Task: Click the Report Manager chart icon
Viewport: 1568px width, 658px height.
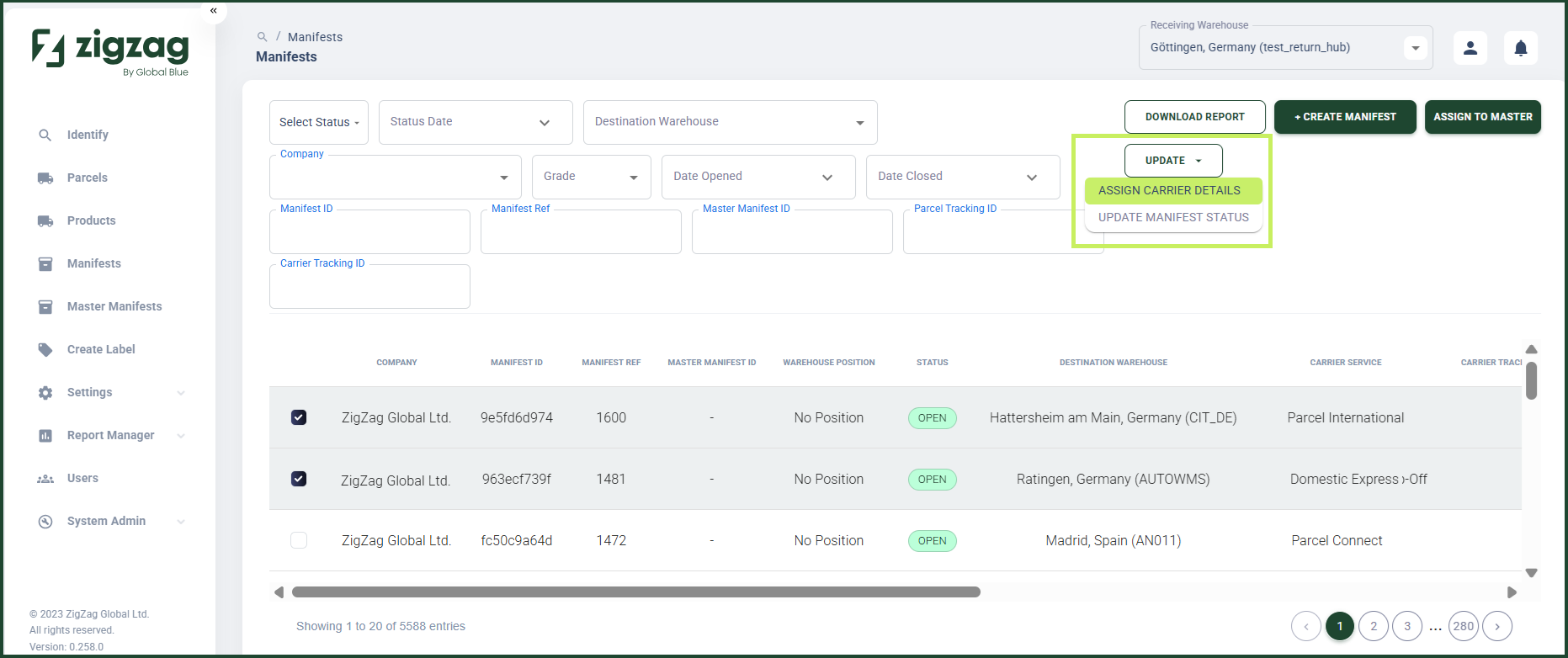Action: (45, 435)
